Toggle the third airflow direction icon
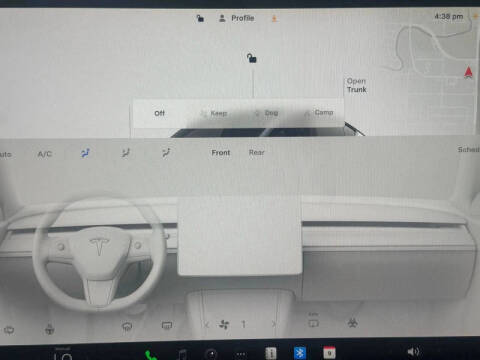Image resolution: width=480 pixels, height=360 pixels. (x=166, y=153)
